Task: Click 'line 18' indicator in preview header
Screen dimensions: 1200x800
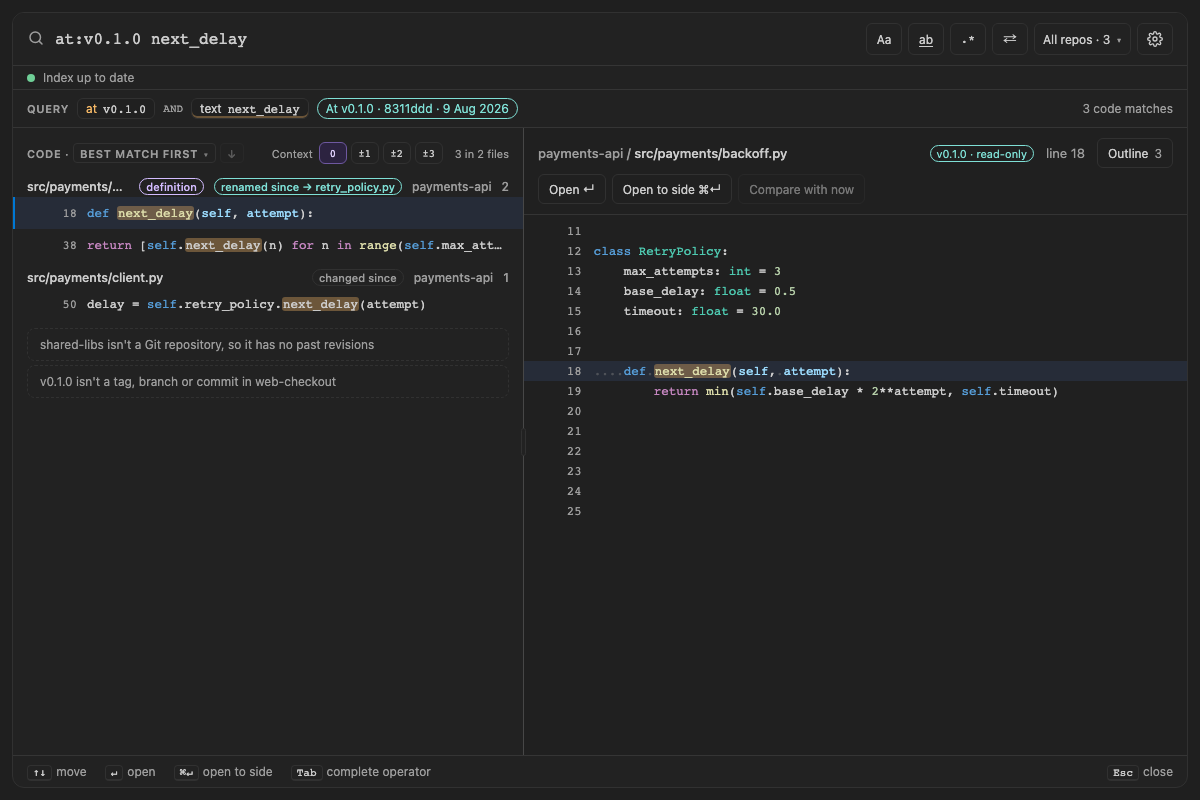Action: coord(1065,154)
